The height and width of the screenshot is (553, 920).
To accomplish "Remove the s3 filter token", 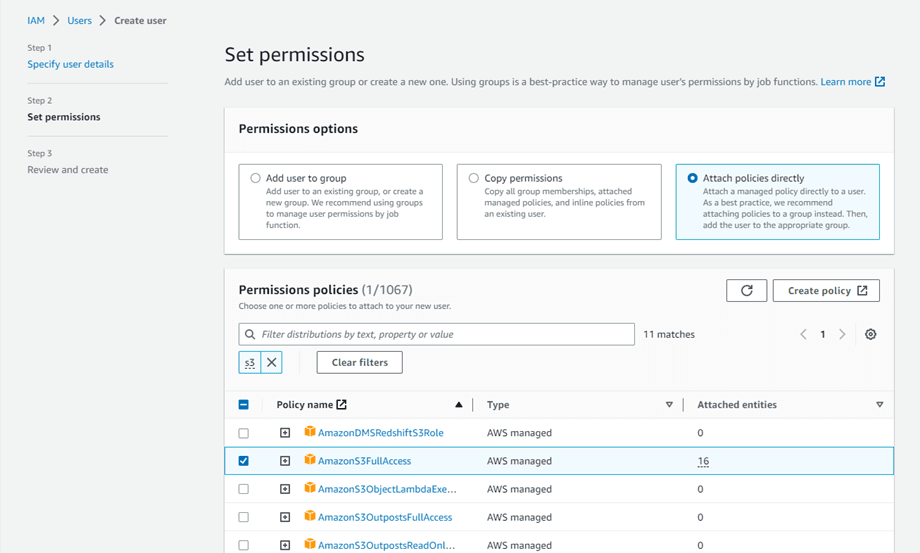I will [271, 362].
